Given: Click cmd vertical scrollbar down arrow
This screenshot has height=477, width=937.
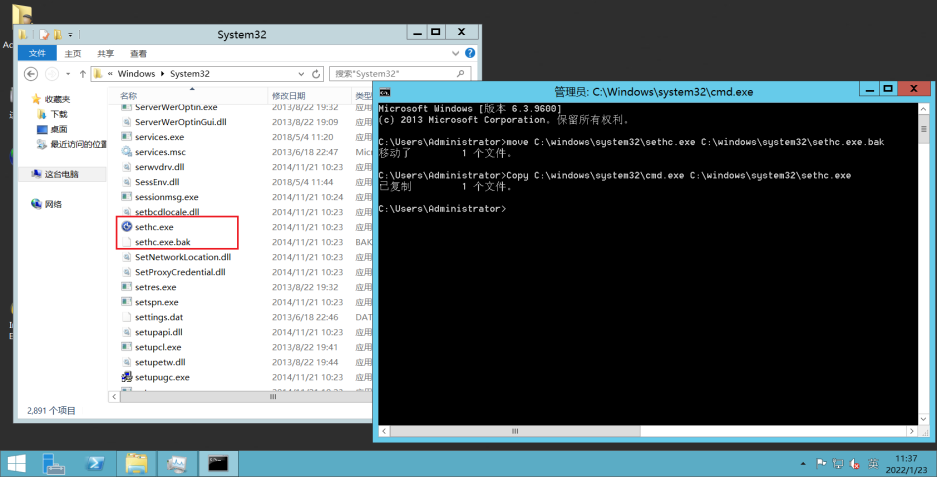Looking at the screenshot, I should pos(923,419).
